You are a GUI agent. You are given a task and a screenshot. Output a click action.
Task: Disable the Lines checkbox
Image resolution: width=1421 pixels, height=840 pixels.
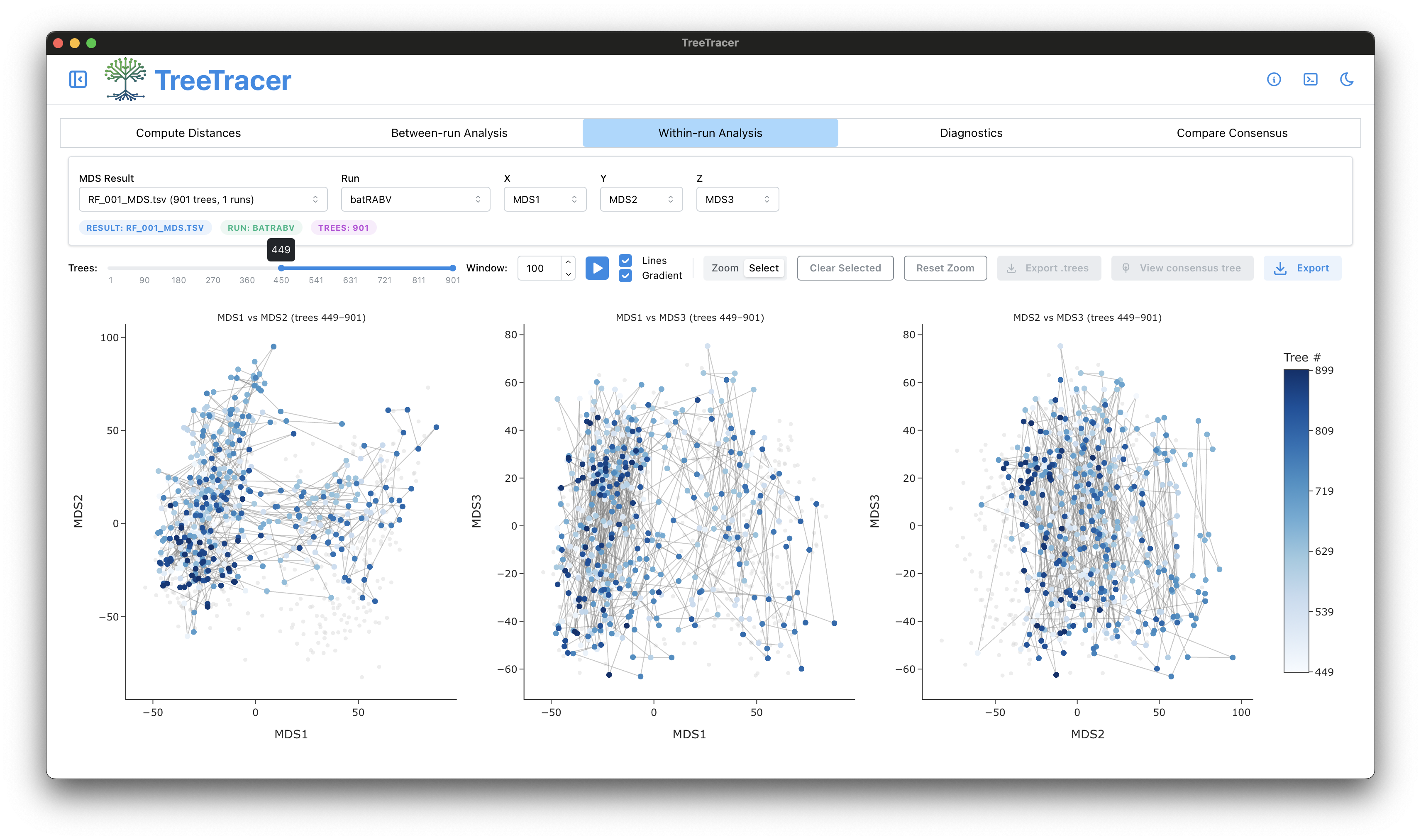point(625,260)
